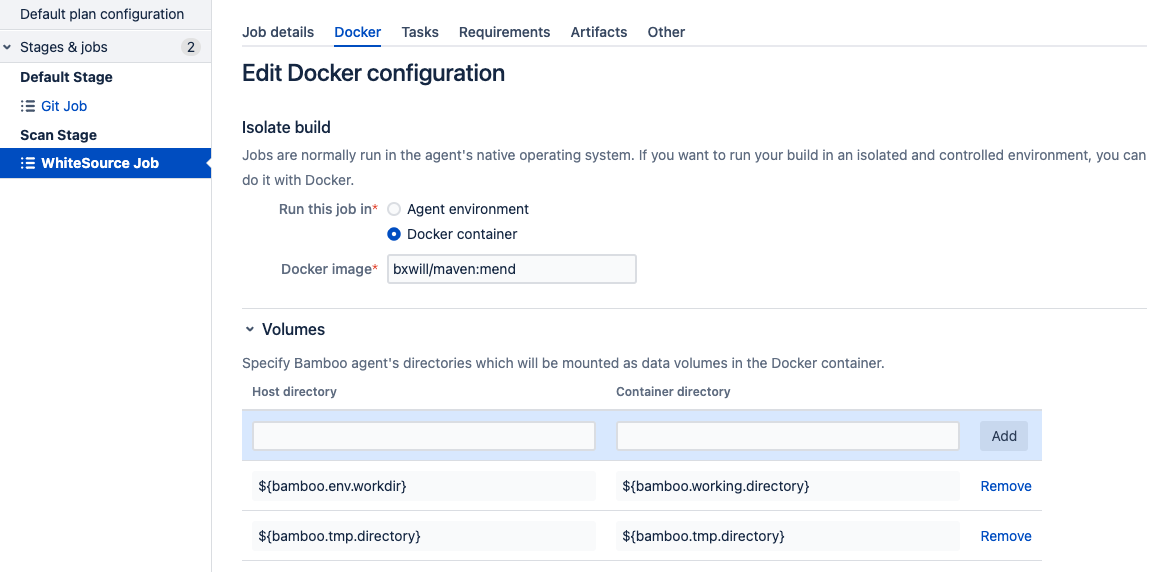Remove the bamboo.env.workdir volume mapping

(x=1006, y=486)
